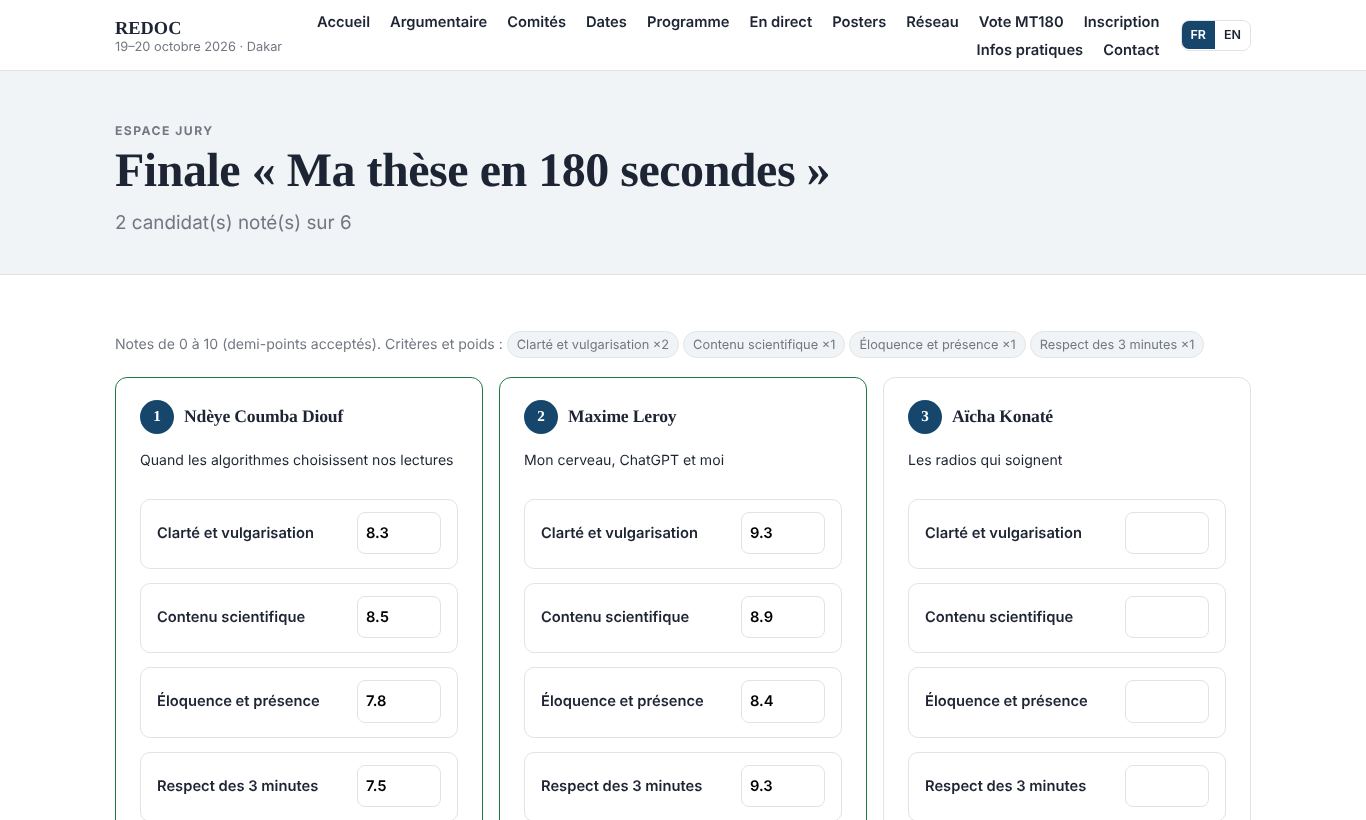
Task: Select the Dates navigation link
Action: pyautogui.click(x=606, y=22)
